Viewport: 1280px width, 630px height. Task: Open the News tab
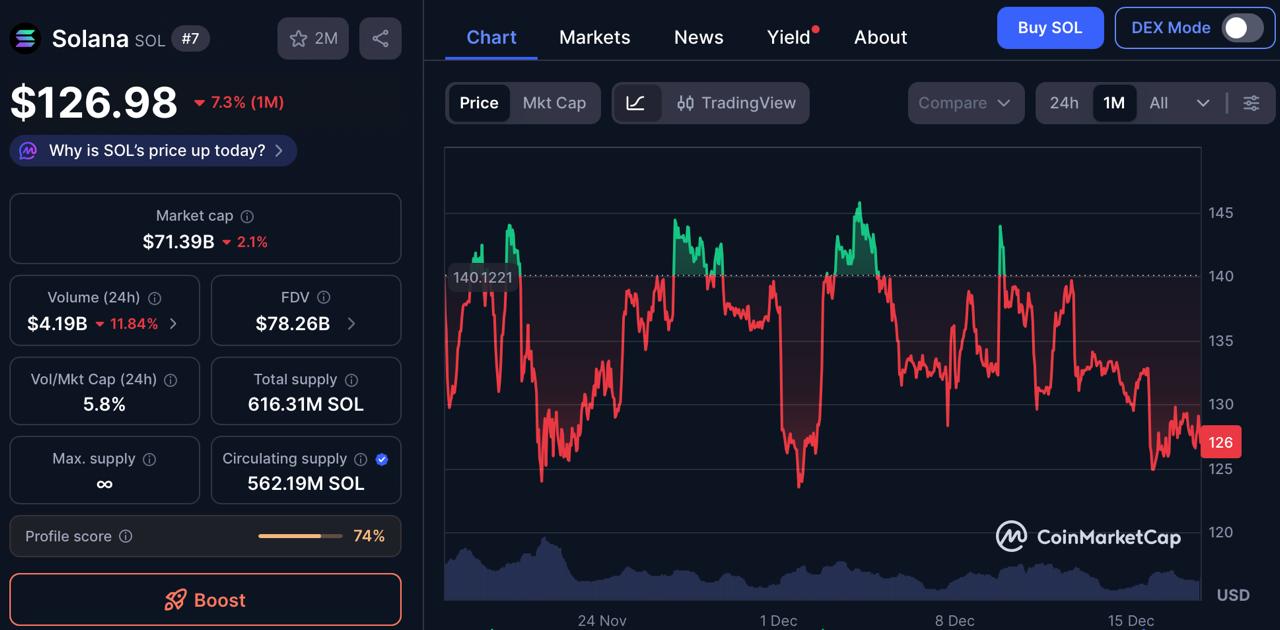tap(698, 37)
